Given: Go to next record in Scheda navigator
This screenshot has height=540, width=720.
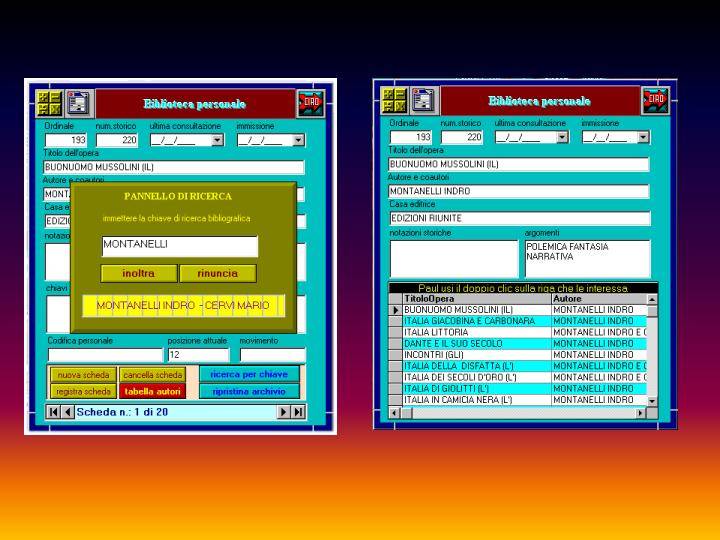Looking at the screenshot, I should click(283, 412).
